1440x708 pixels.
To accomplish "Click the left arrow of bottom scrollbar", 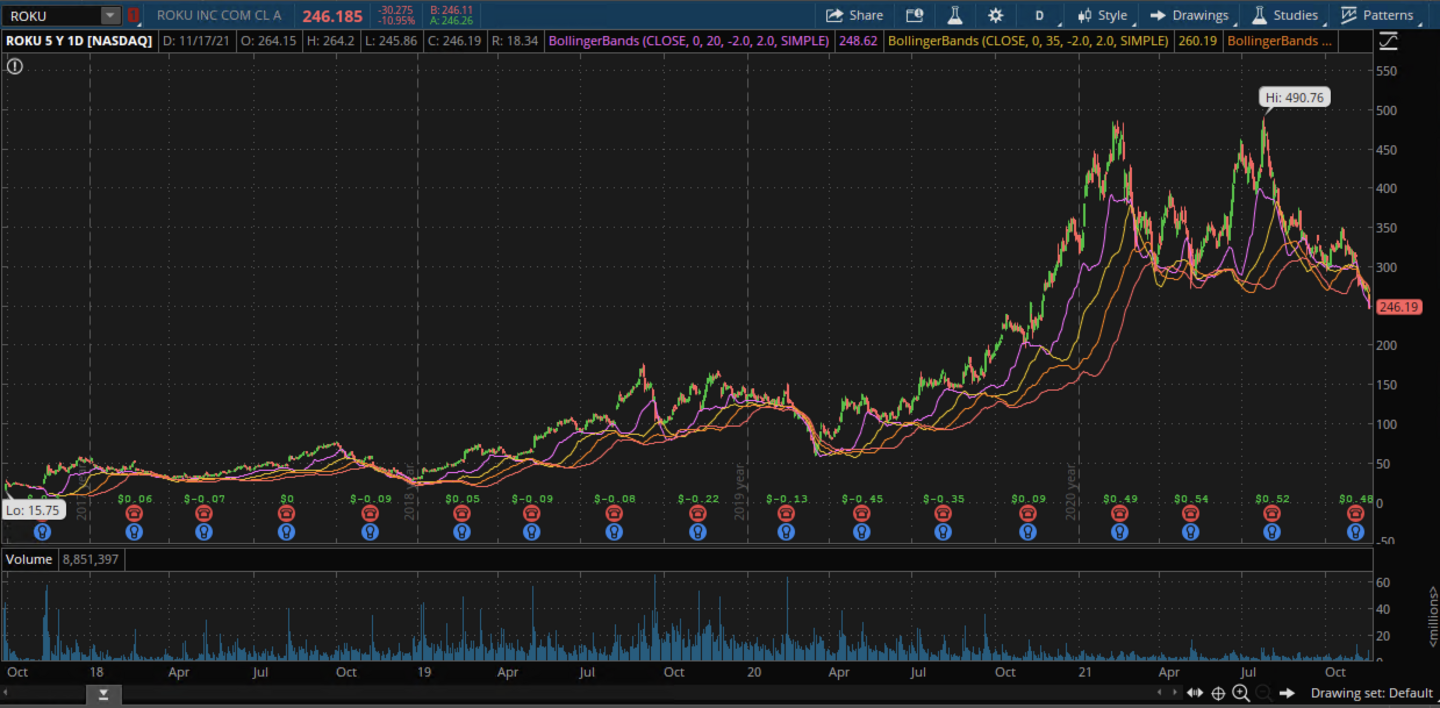I will point(6,693).
